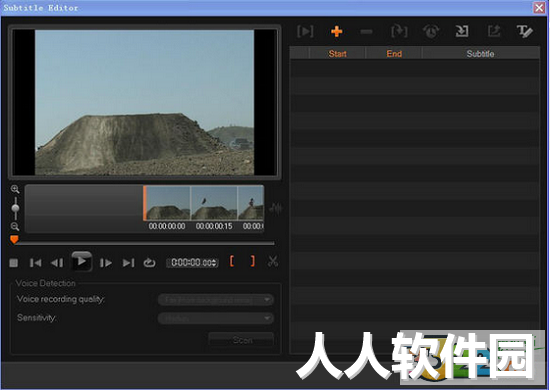Click the timecode field
This screenshot has width=550, height=390.
click(192, 263)
